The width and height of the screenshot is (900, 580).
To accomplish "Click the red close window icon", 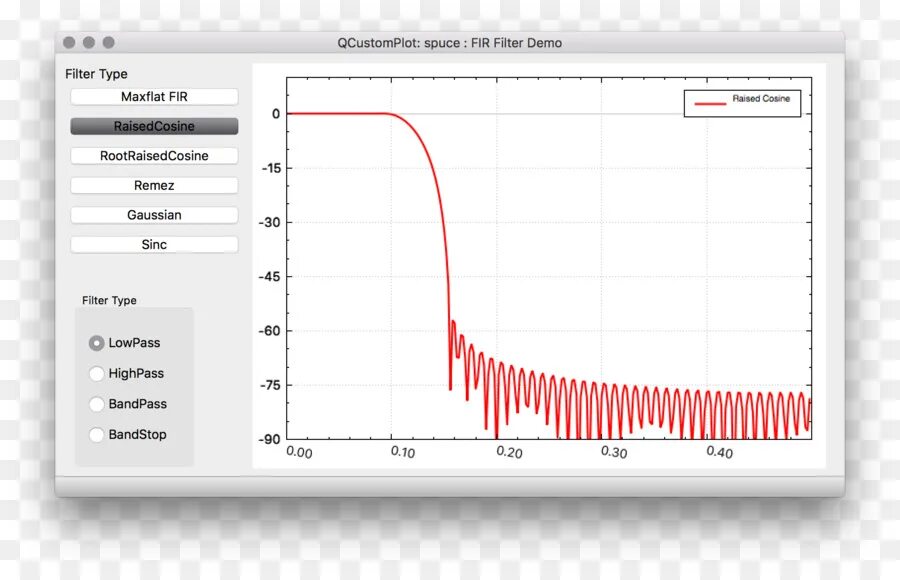I will click(x=68, y=43).
